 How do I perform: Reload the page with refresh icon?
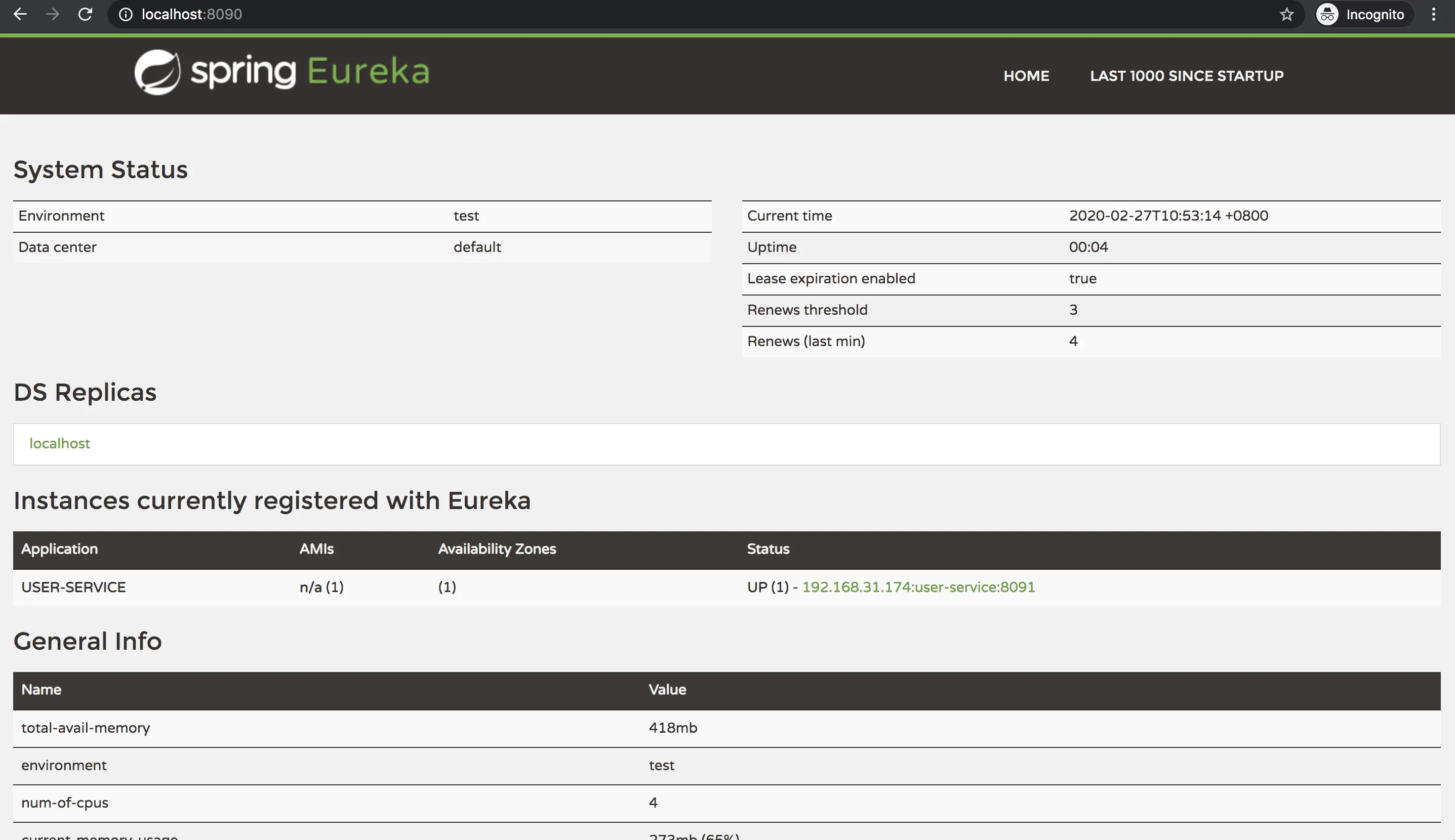(86, 15)
